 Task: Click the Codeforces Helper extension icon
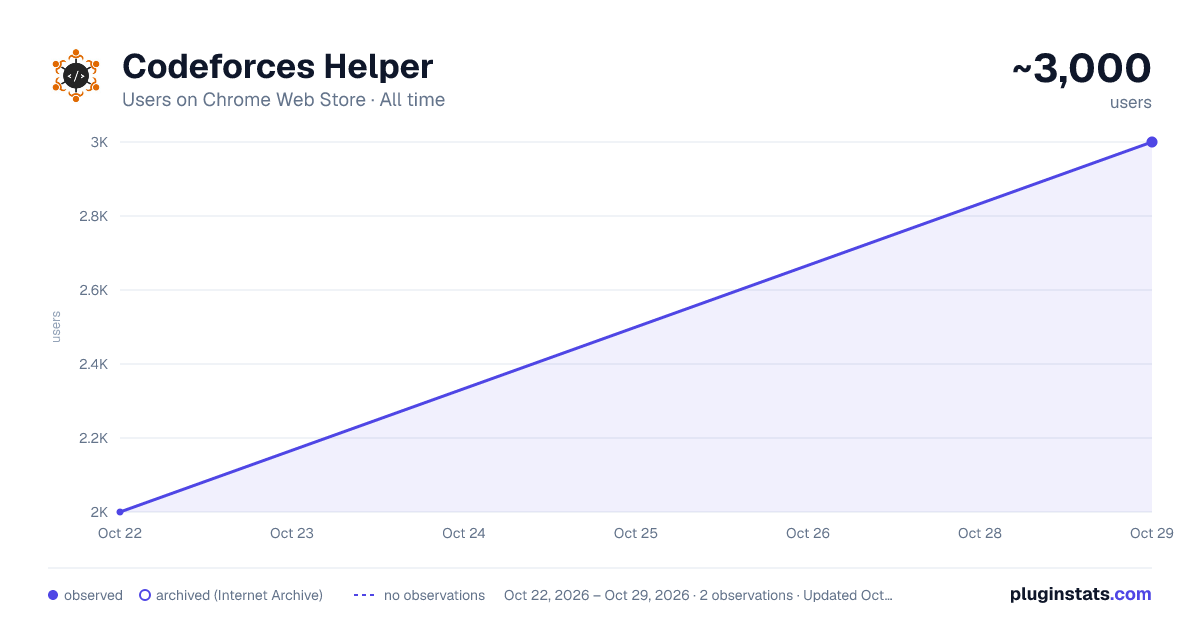pyautogui.click(x=76, y=76)
